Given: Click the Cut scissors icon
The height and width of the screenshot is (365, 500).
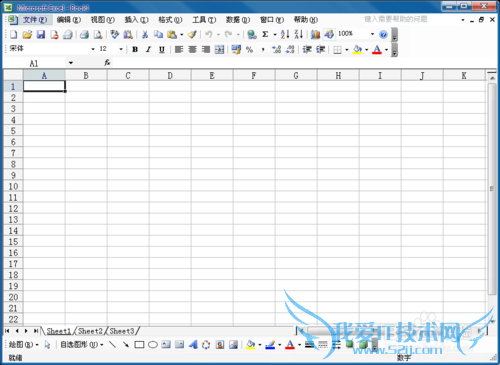Looking at the screenshot, I should point(145,34).
